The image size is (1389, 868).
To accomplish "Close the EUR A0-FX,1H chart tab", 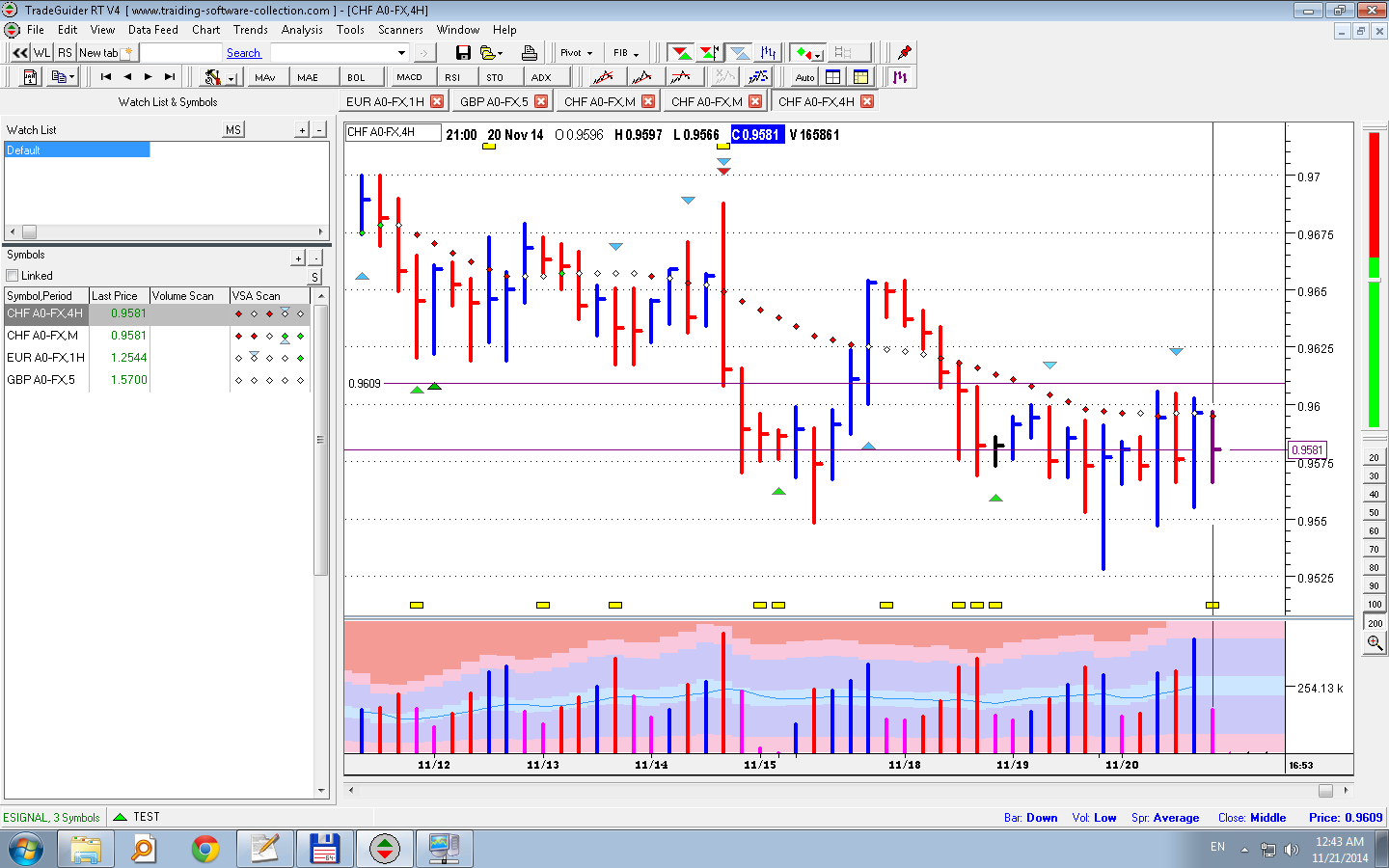I will (x=437, y=101).
